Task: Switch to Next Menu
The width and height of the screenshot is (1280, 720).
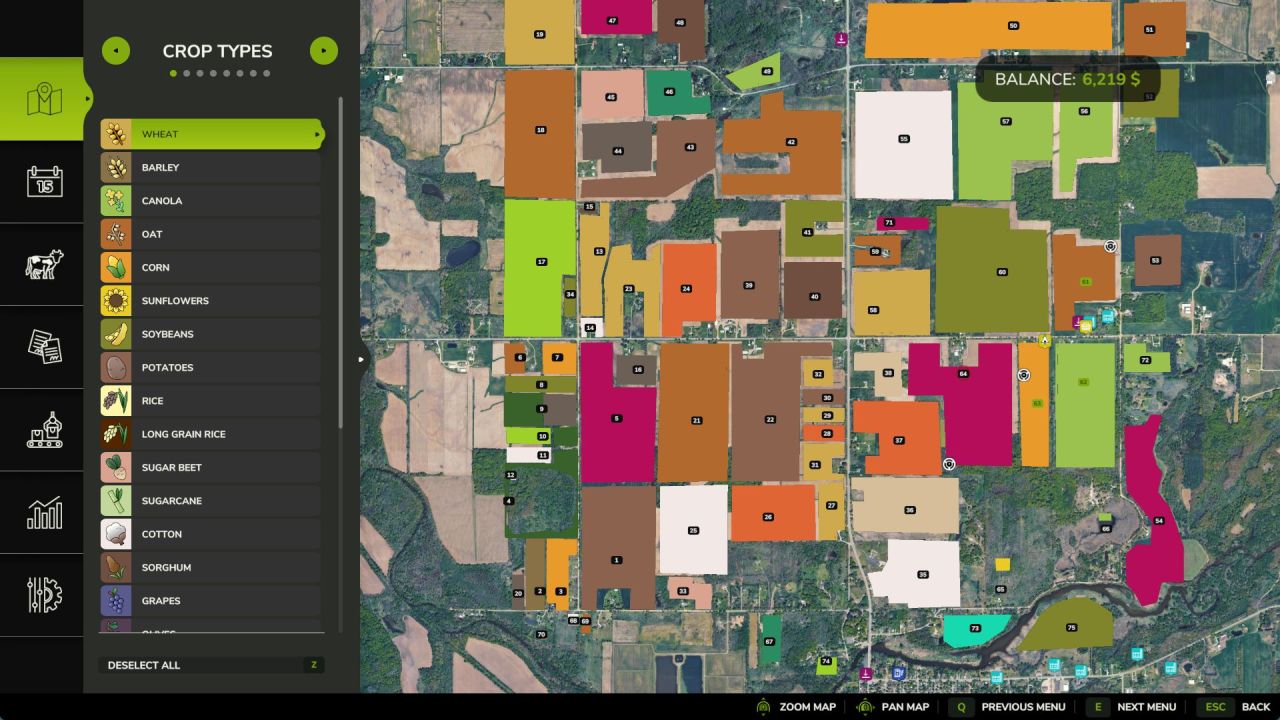Action: click(1146, 707)
